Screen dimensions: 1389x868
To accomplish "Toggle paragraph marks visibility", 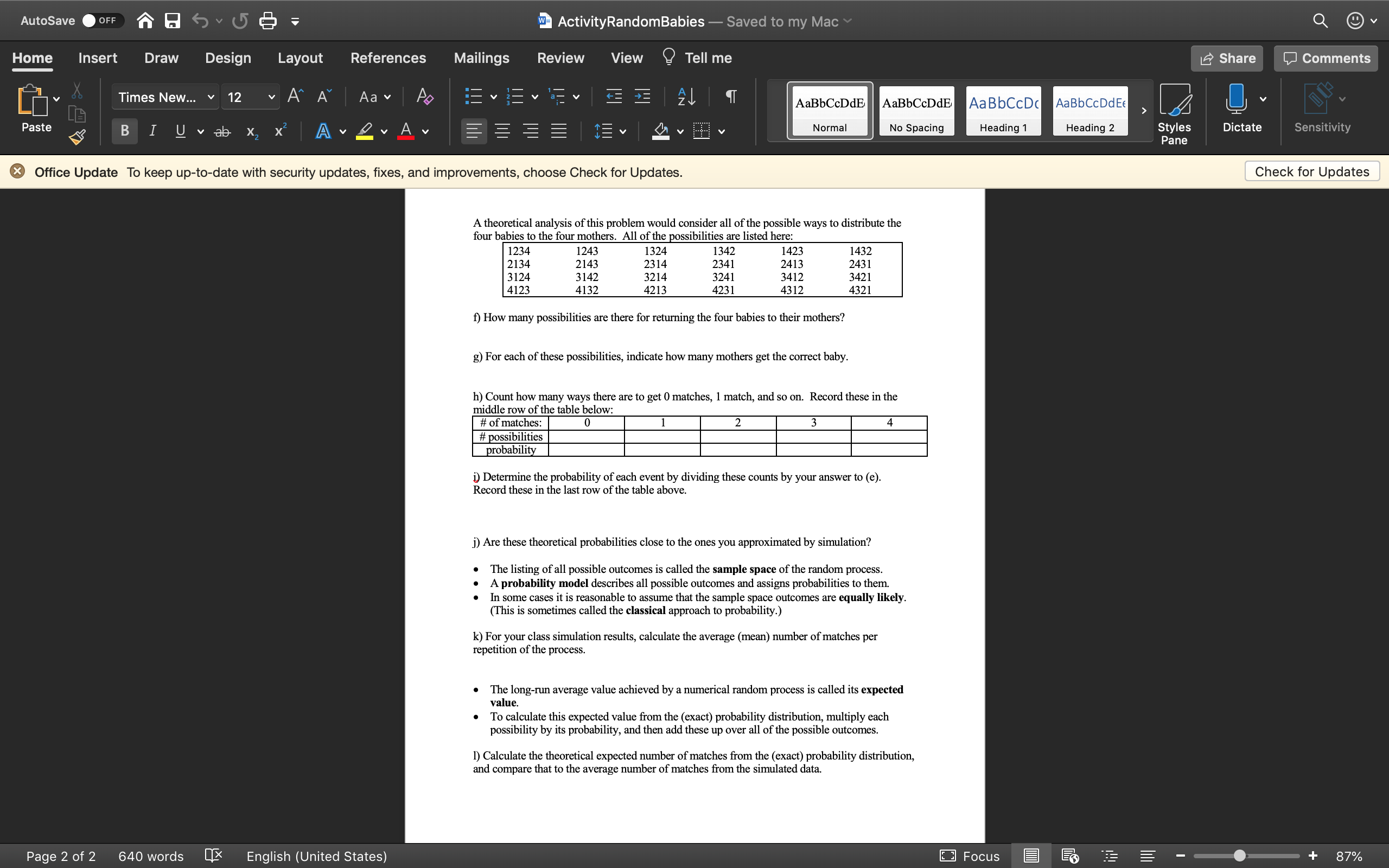I will [730, 97].
